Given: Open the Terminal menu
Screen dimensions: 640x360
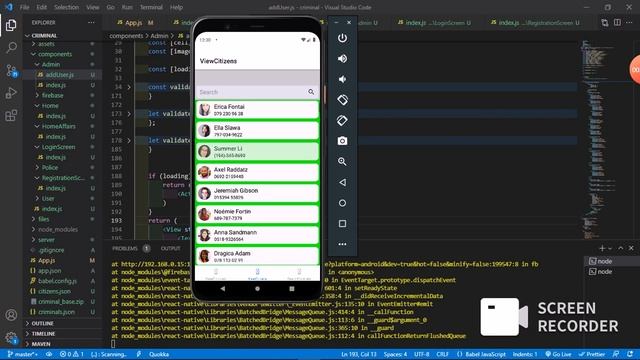Looking at the screenshot, I should (x=151, y=7).
